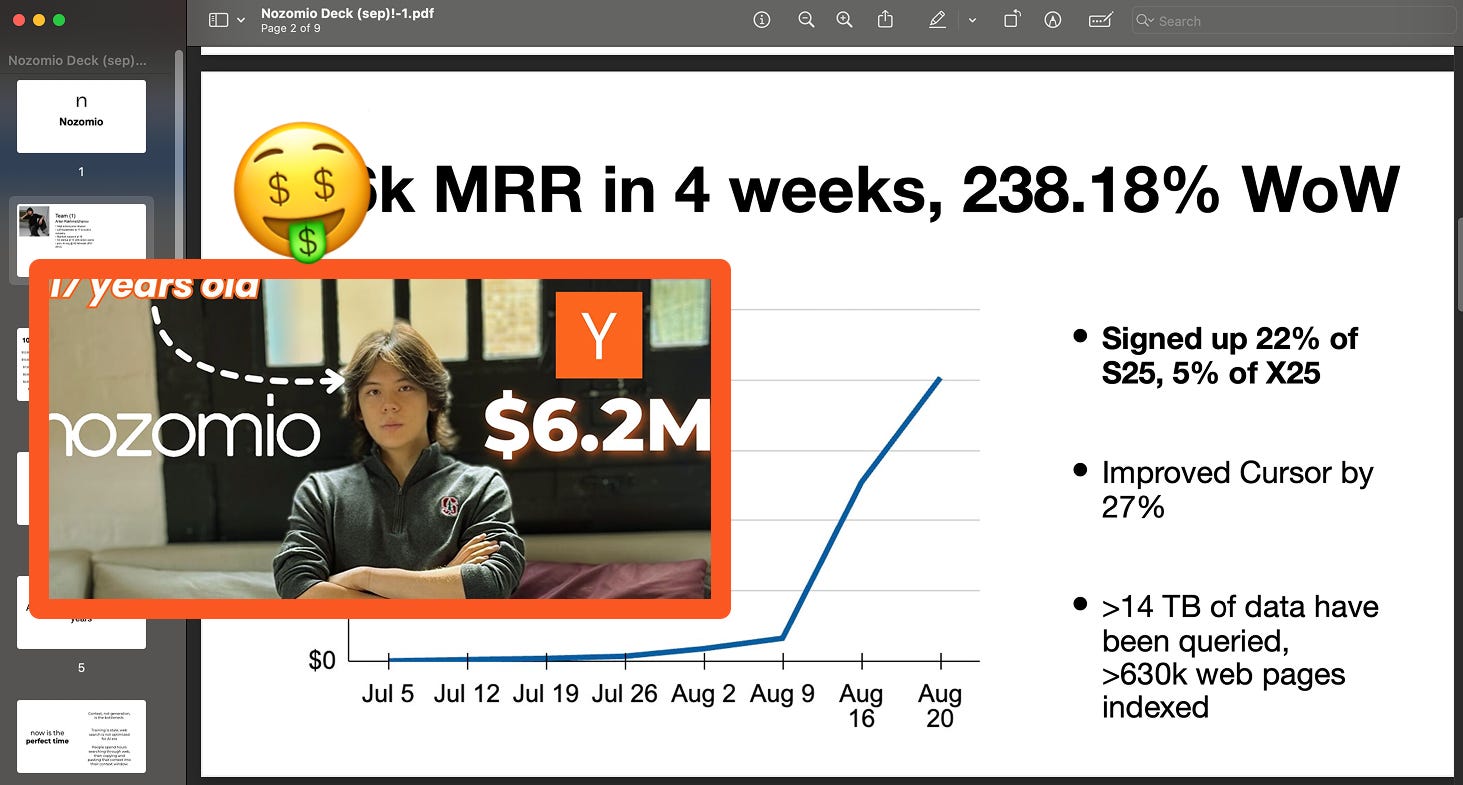Viewport: 1463px width, 785px height.
Task: Toggle the sidebar view button
Action: tap(219, 20)
